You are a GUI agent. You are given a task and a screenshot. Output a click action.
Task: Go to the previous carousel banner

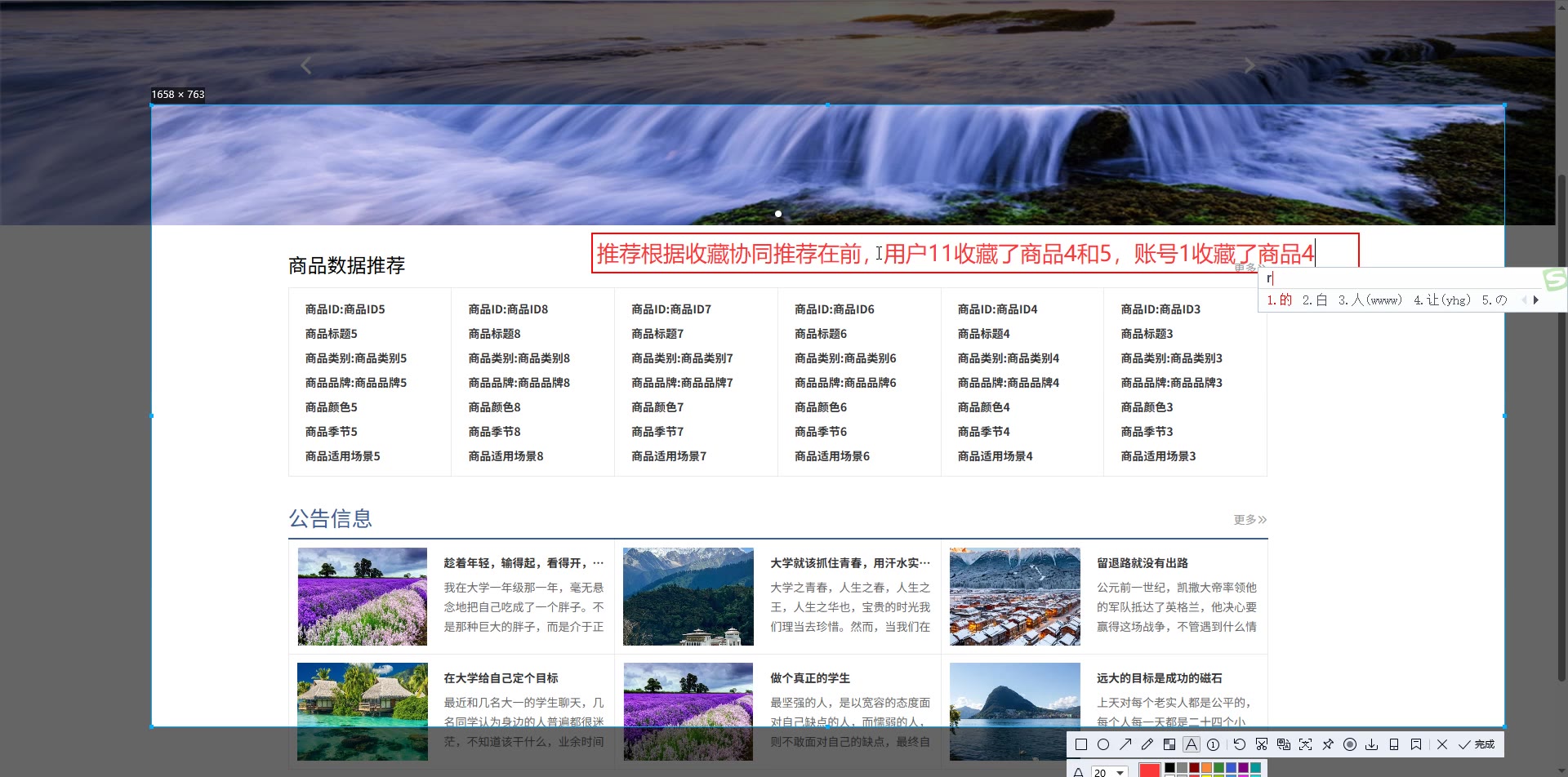[x=306, y=66]
